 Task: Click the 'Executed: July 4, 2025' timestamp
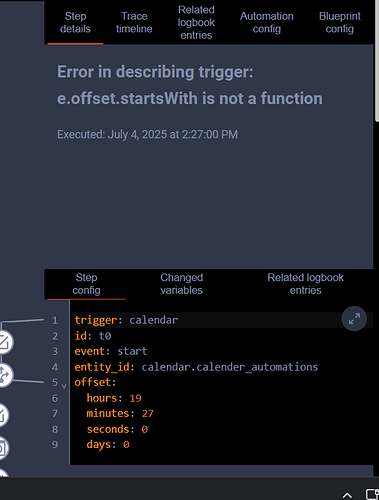pos(147,134)
